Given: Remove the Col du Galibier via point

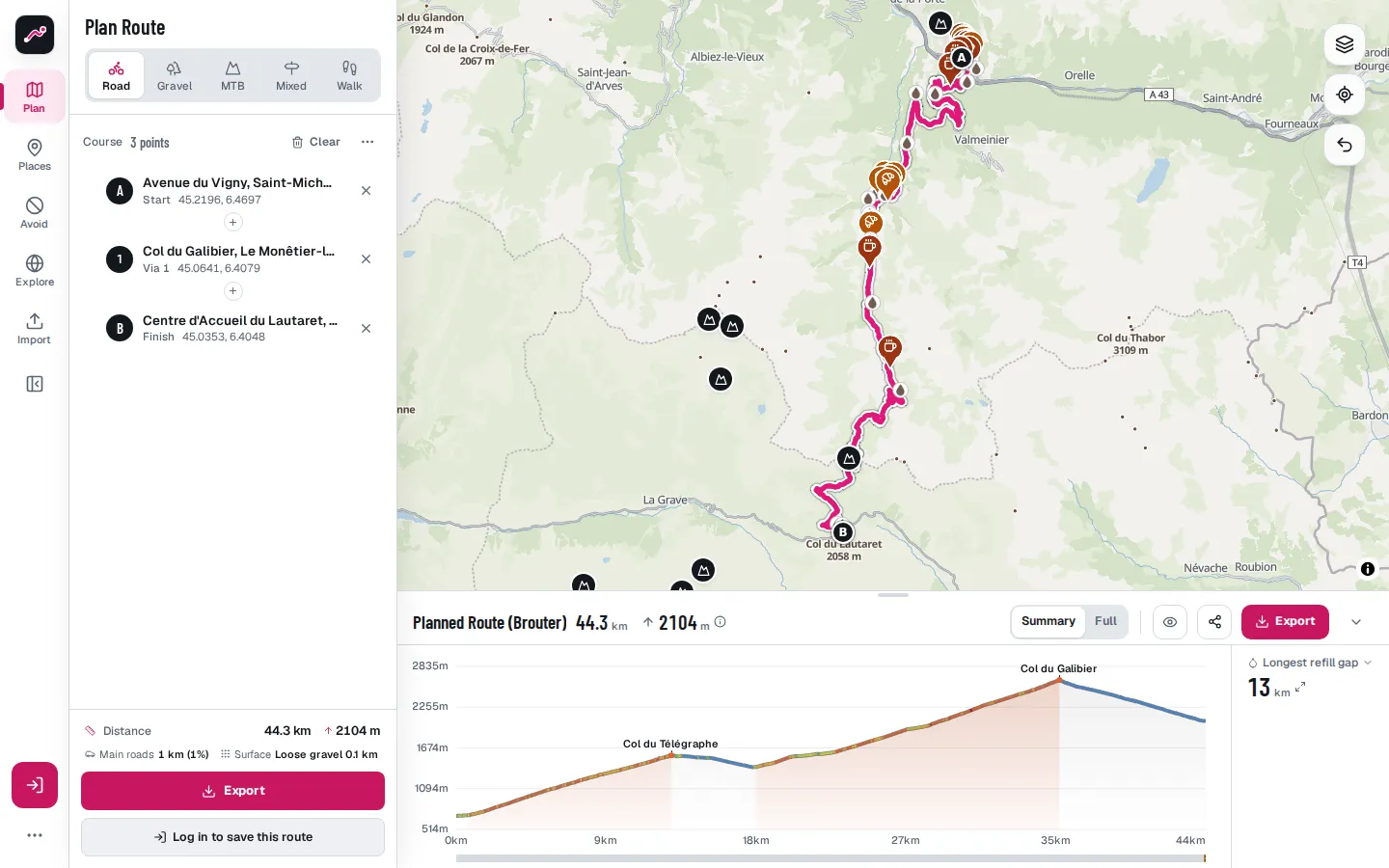Looking at the screenshot, I should [367, 259].
